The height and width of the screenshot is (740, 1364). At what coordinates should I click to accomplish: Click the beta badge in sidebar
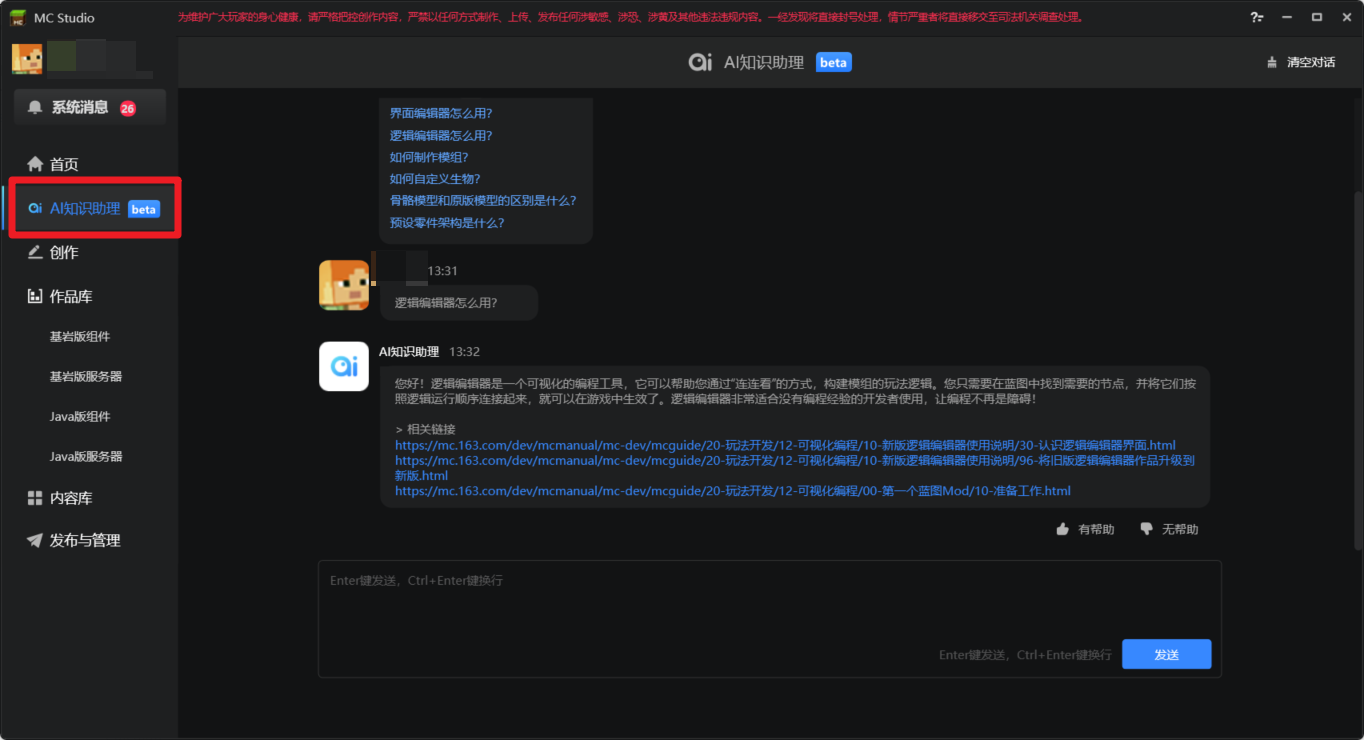(144, 209)
